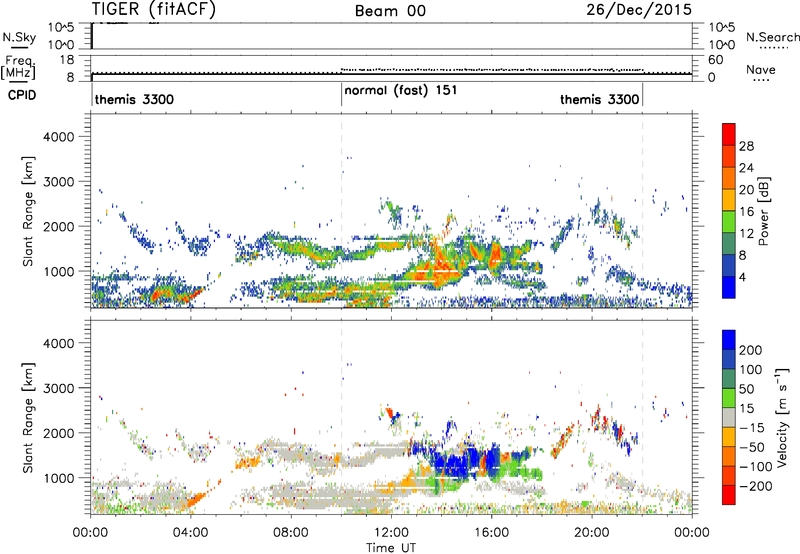Click the 1000 tick on the velocity plot's range axis
800x554 pixels.
(x=59, y=478)
